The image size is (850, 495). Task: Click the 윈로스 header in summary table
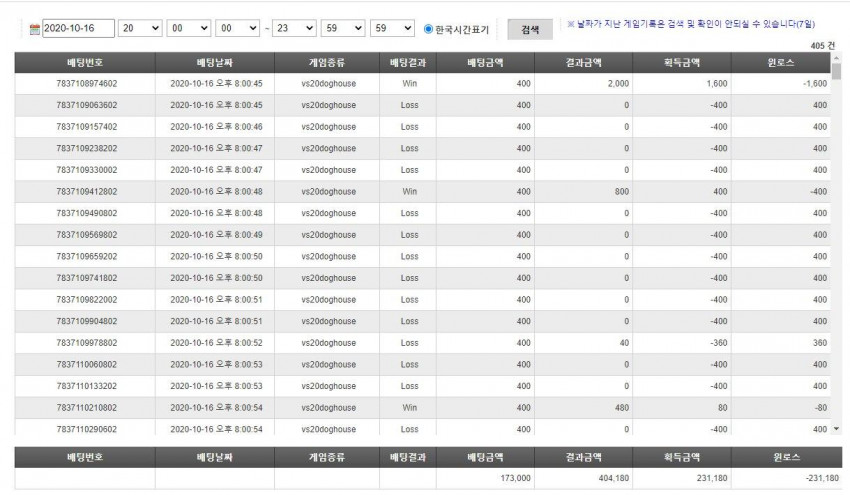point(787,458)
